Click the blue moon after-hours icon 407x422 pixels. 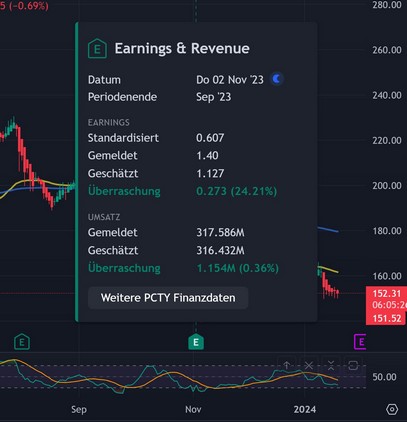276,79
